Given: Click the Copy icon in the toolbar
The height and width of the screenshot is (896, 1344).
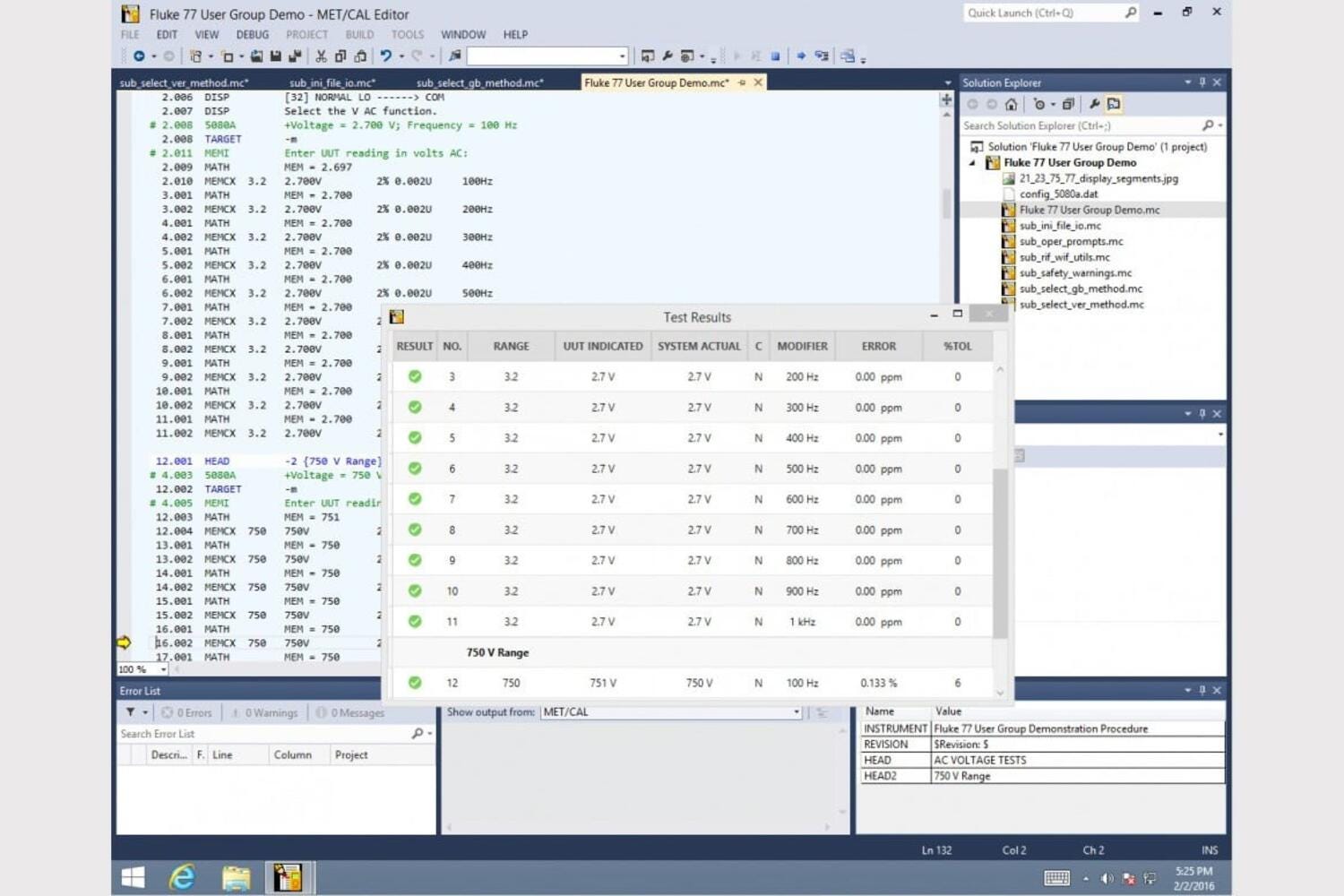Looking at the screenshot, I should (x=340, y=56).
